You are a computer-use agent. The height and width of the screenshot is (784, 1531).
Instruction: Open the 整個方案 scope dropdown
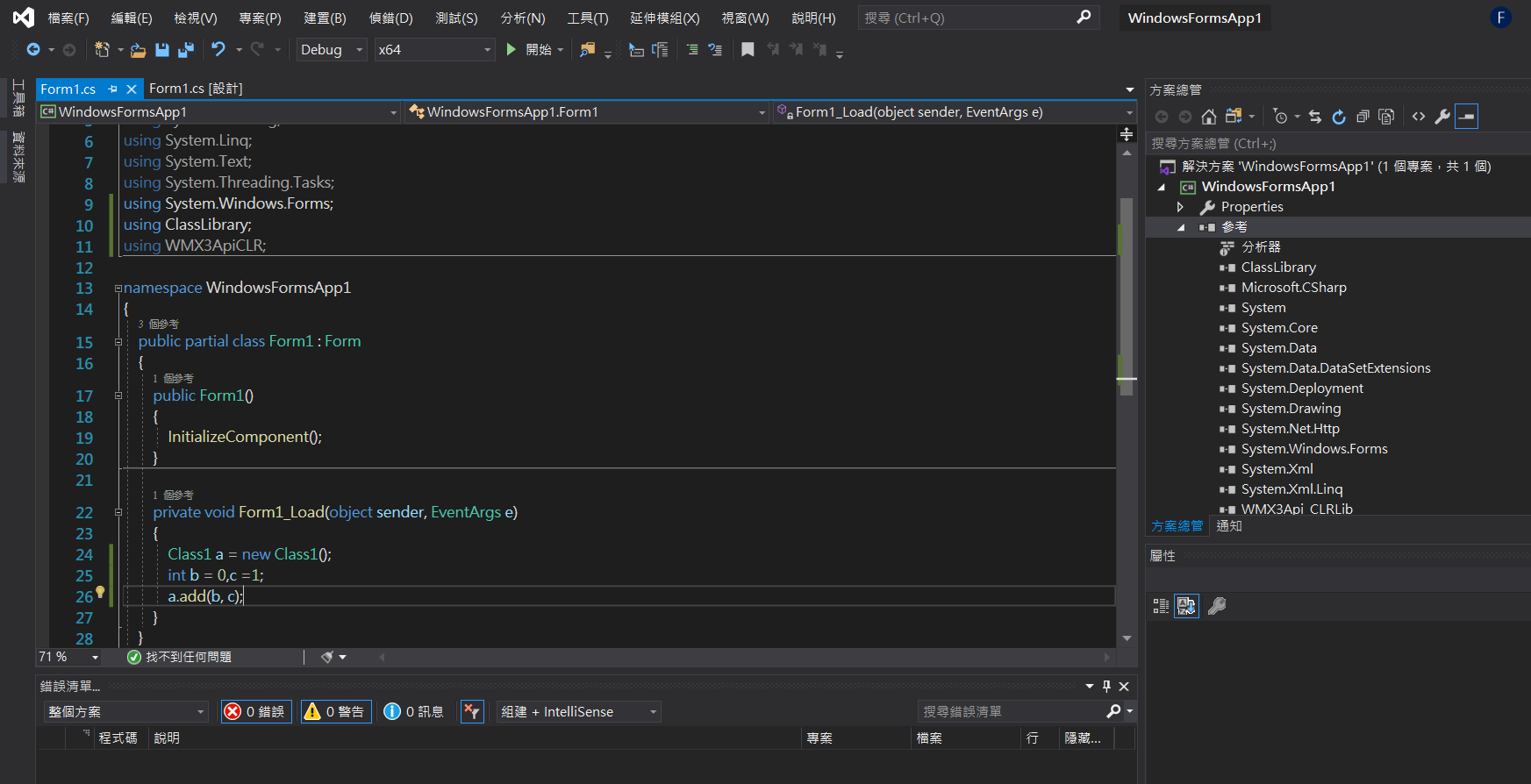pyautogui.click(x=126, y=712)
